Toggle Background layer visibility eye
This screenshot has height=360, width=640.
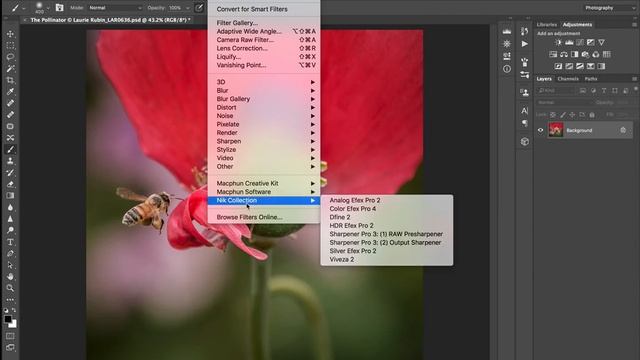coord(540,130)
